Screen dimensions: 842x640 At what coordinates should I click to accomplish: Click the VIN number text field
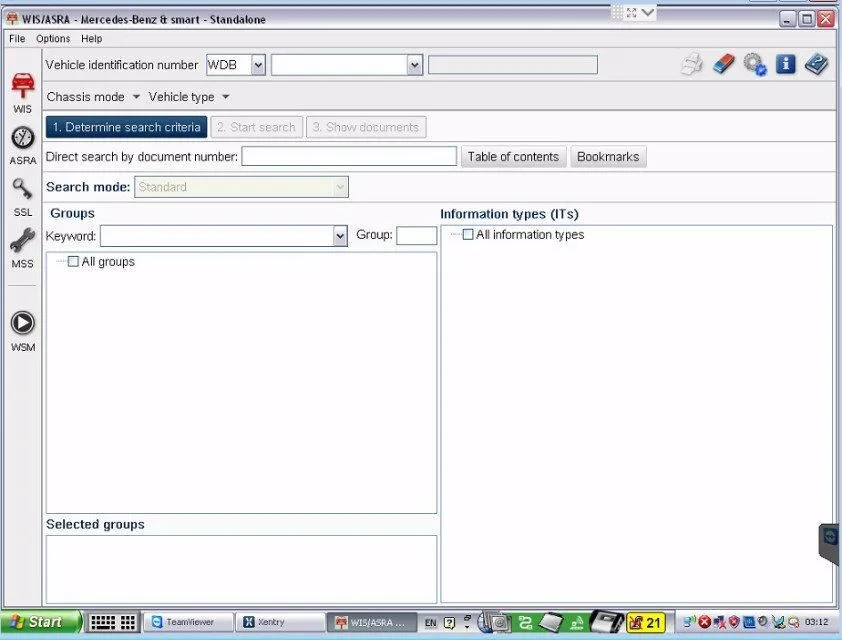pyautogui.click(x=339, y=65)
